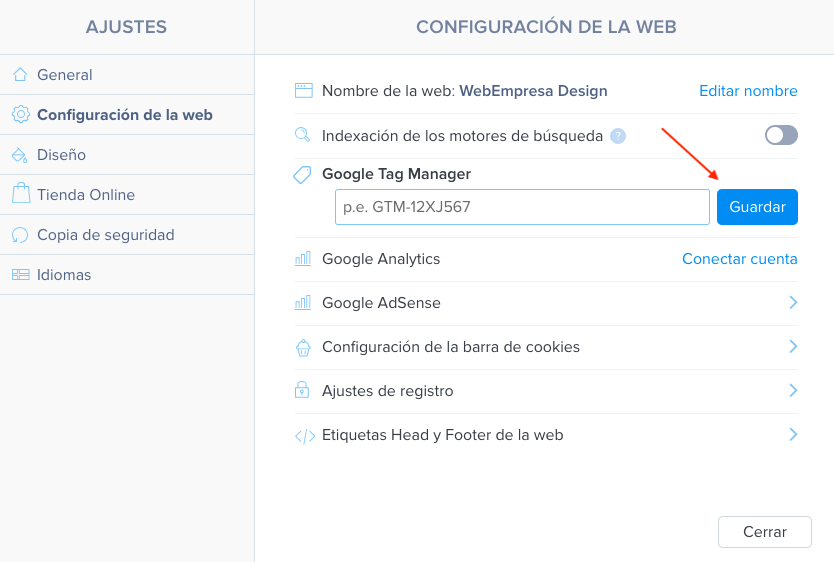This screenshot has width=834, height=562.
Task: Click the Google Tag Manager ID input field
Action: pos(522,207)
